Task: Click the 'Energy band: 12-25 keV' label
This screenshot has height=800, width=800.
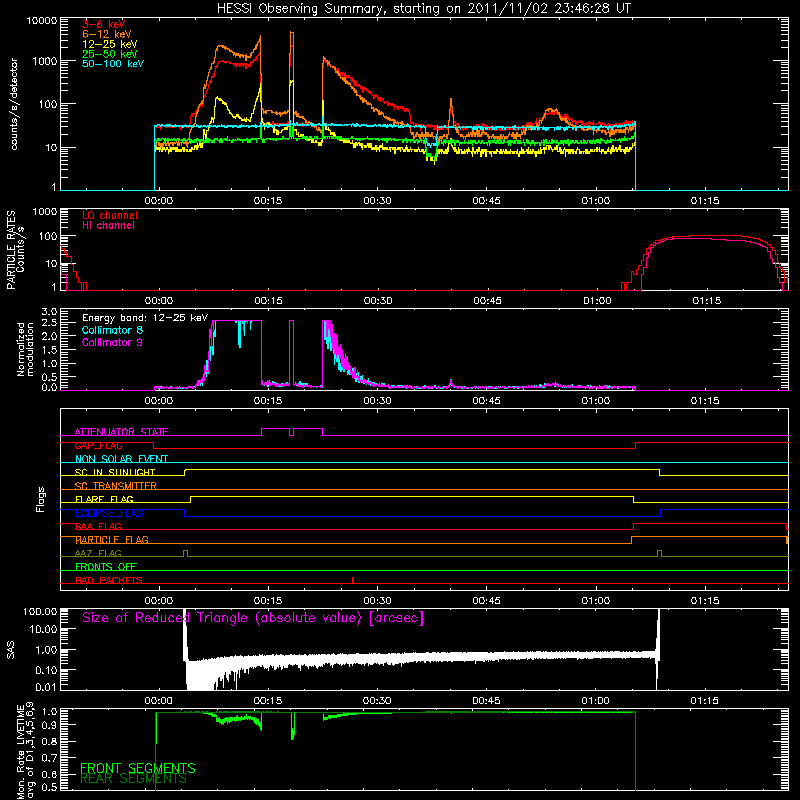Action: pos(145,318)
